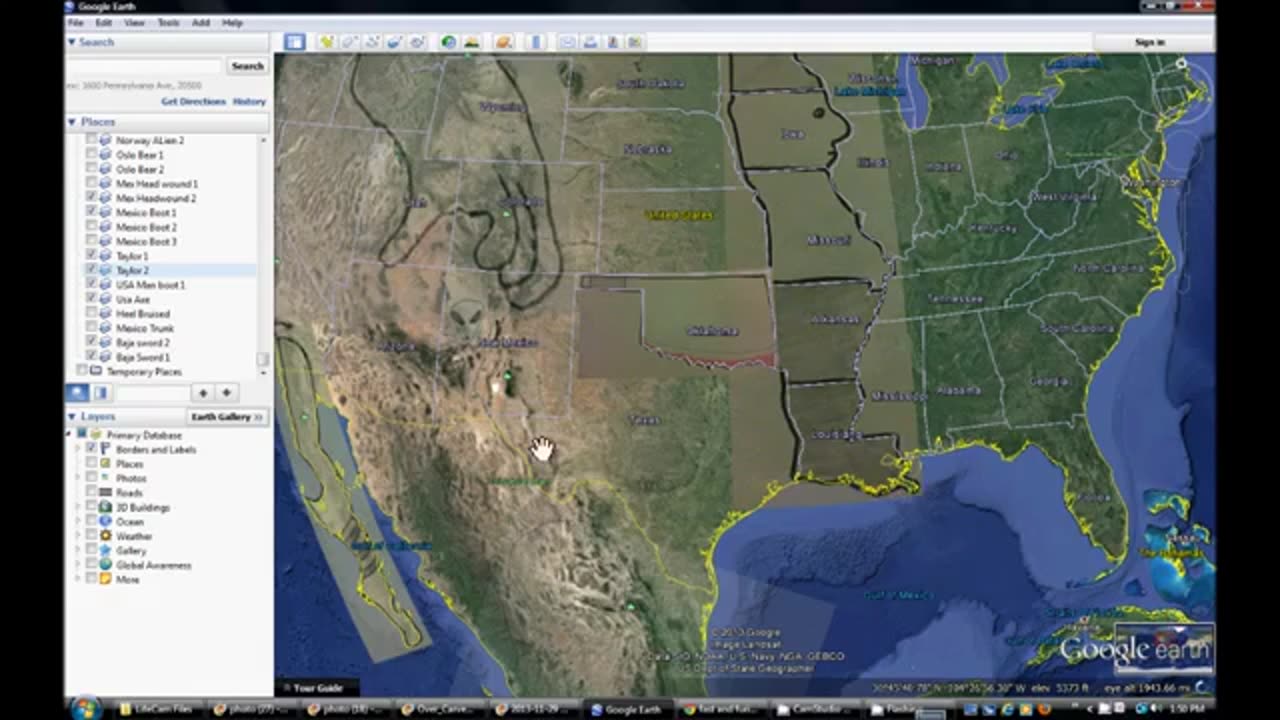Check the Mexico Boot 2 checkbox

pyautogui.click(x=92, y=227)
